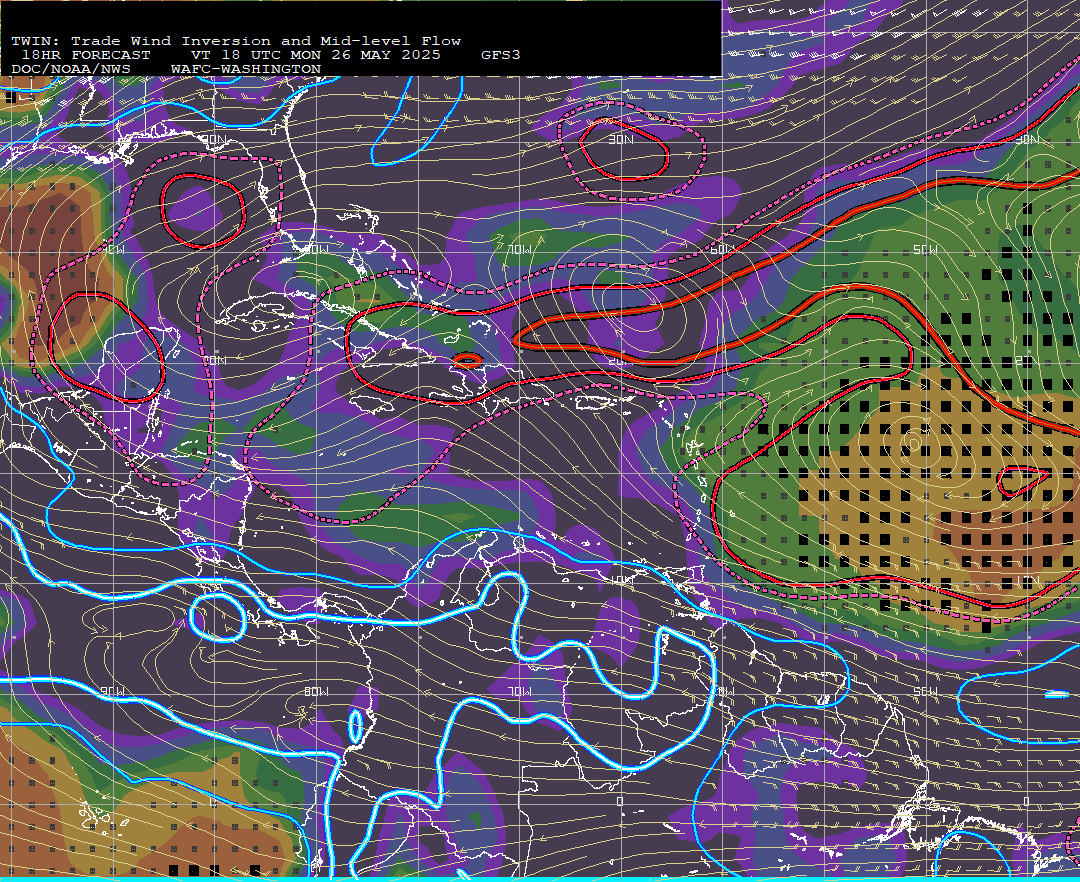
Task: Click the tiny red oval contour over Hispaniola
Action: pos(468,360)
